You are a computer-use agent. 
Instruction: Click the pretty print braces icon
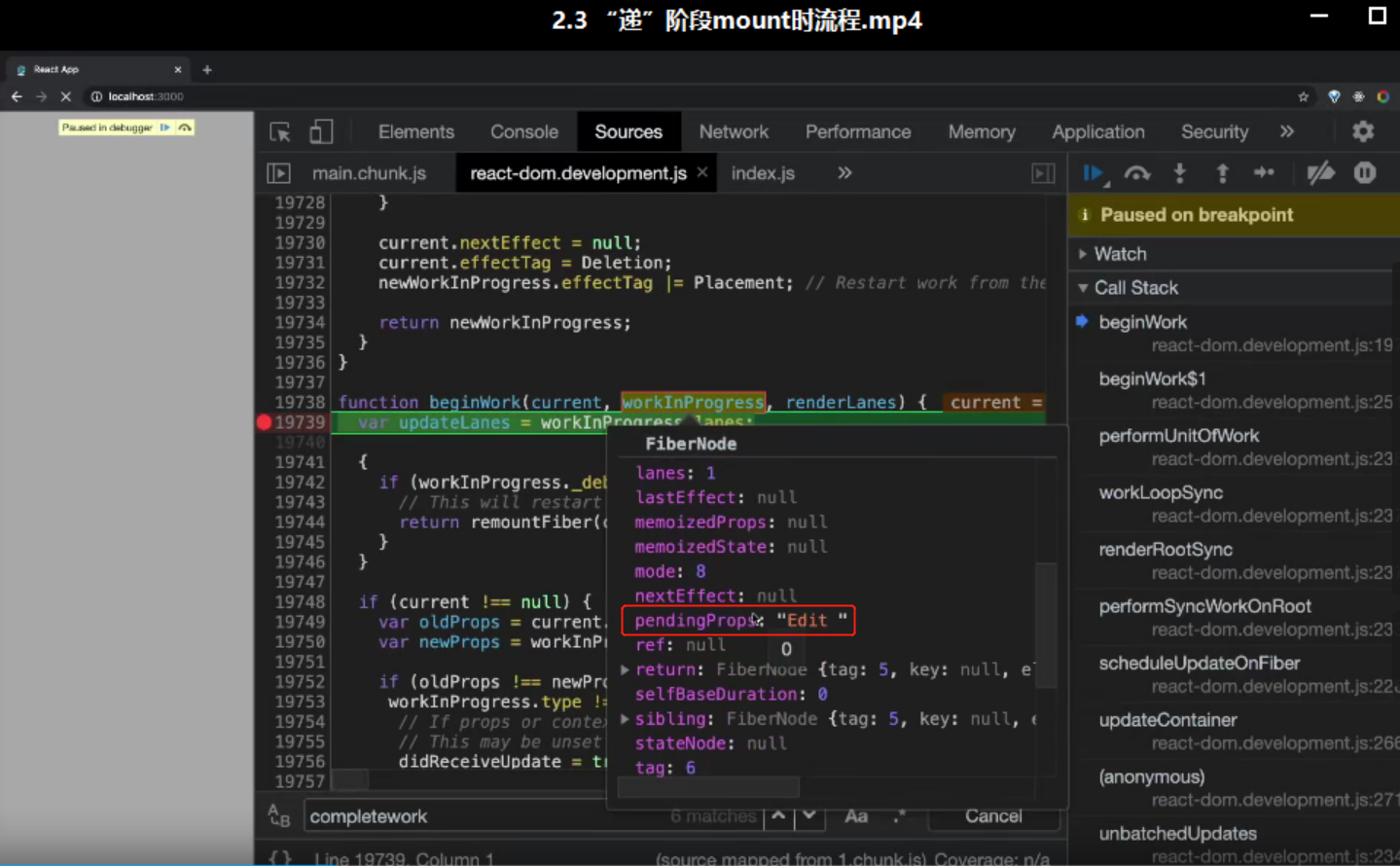[280, 857]
